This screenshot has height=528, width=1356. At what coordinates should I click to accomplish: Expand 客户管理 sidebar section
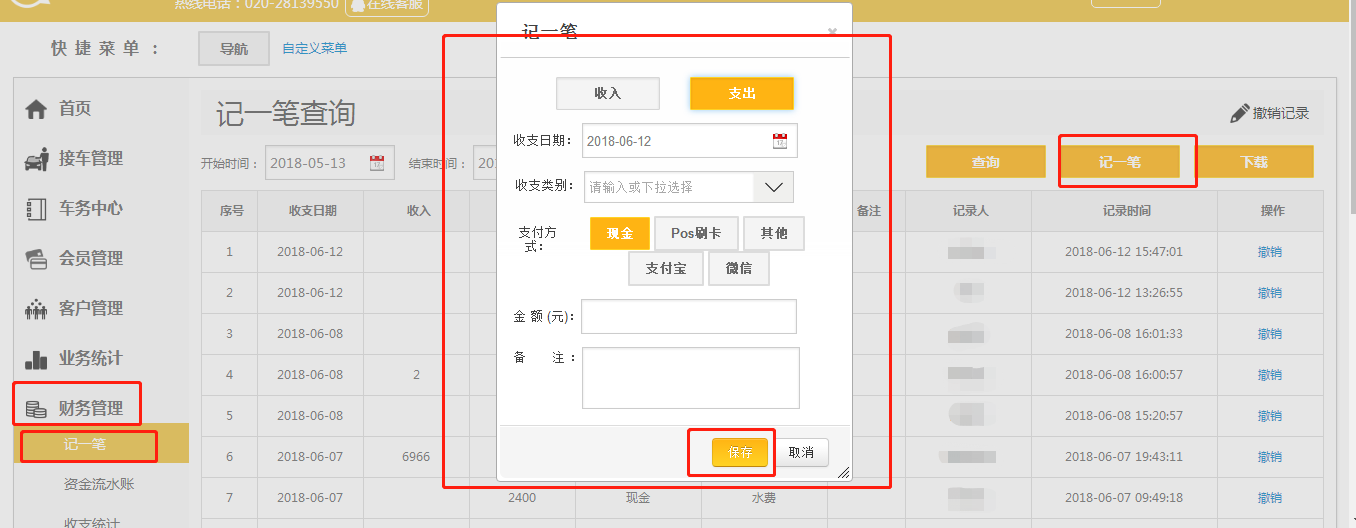[90, 309]
